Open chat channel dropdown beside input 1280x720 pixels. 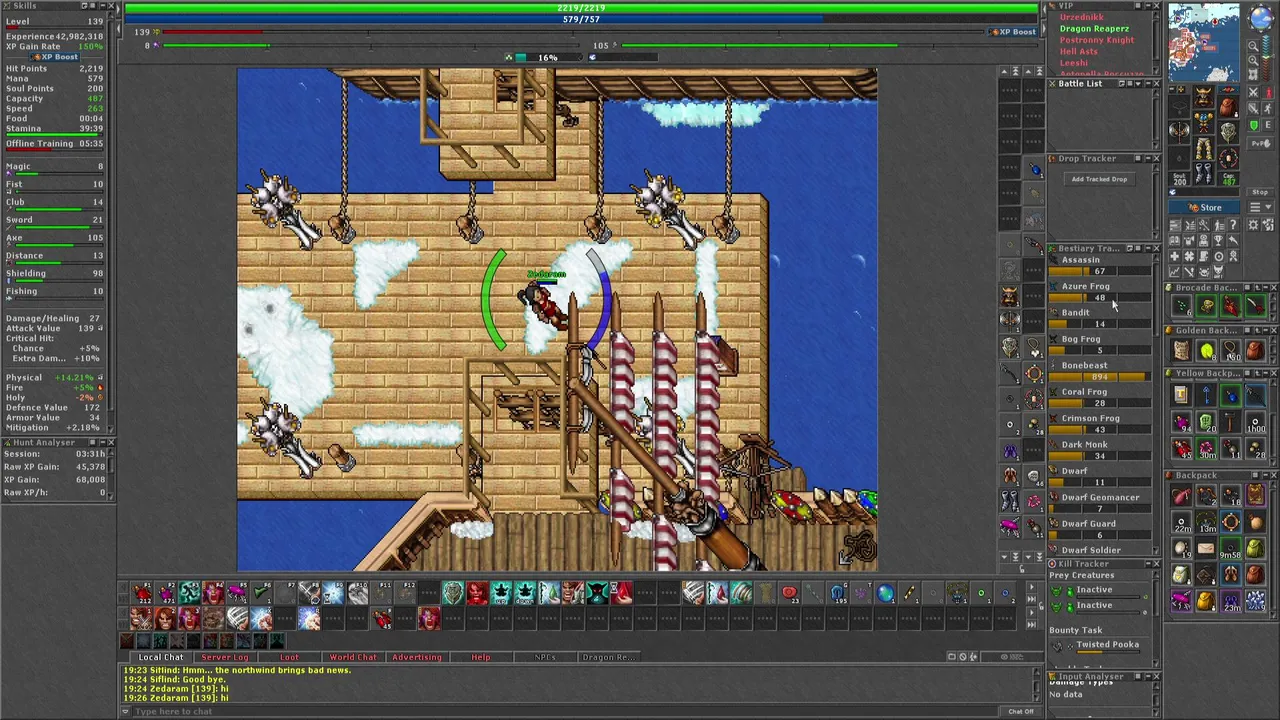coord(126,711)
